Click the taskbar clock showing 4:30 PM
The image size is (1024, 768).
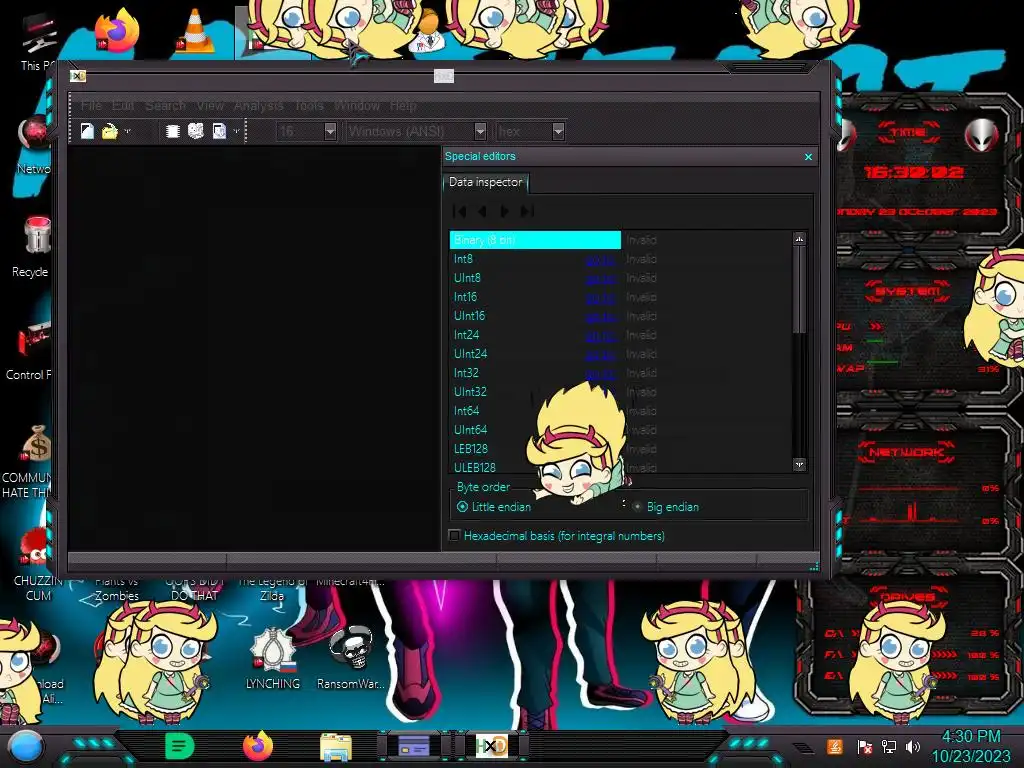point(971,737)
